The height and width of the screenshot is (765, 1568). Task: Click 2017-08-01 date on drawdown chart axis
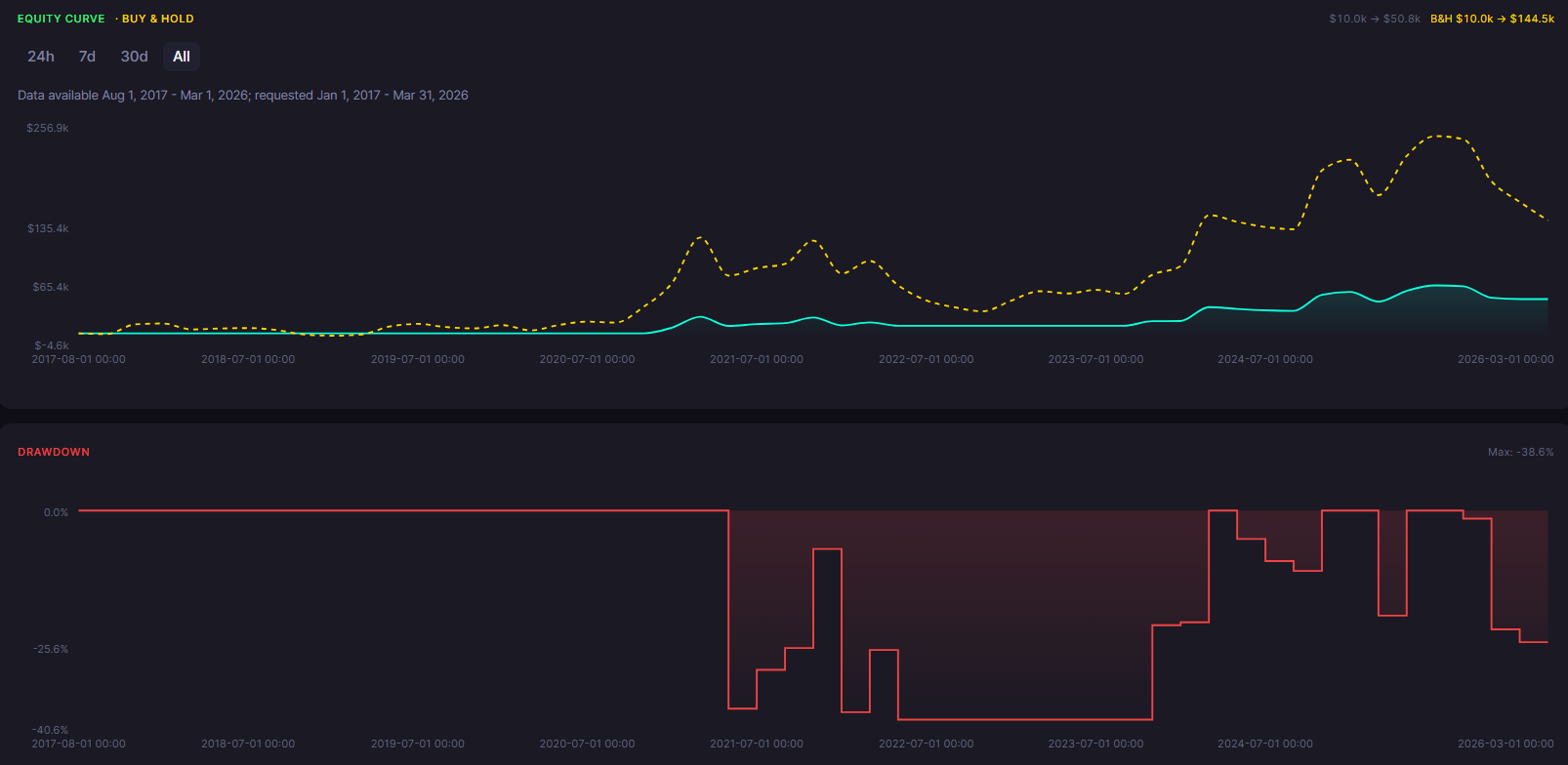78,744
